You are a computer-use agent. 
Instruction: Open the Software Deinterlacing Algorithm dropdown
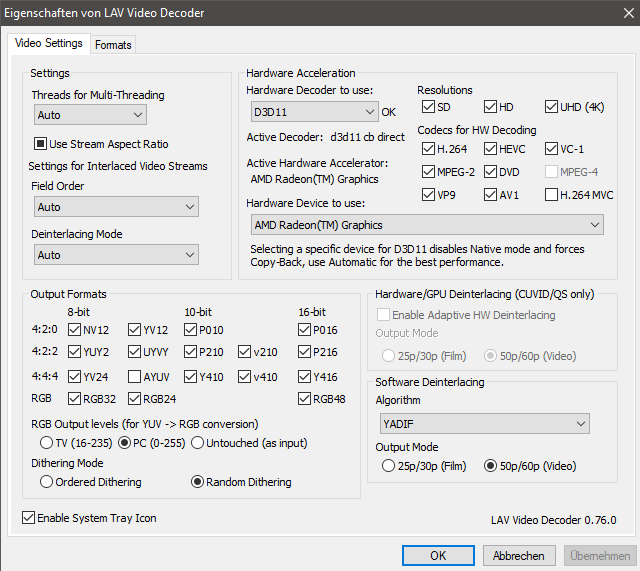click(x=482, y=424)
